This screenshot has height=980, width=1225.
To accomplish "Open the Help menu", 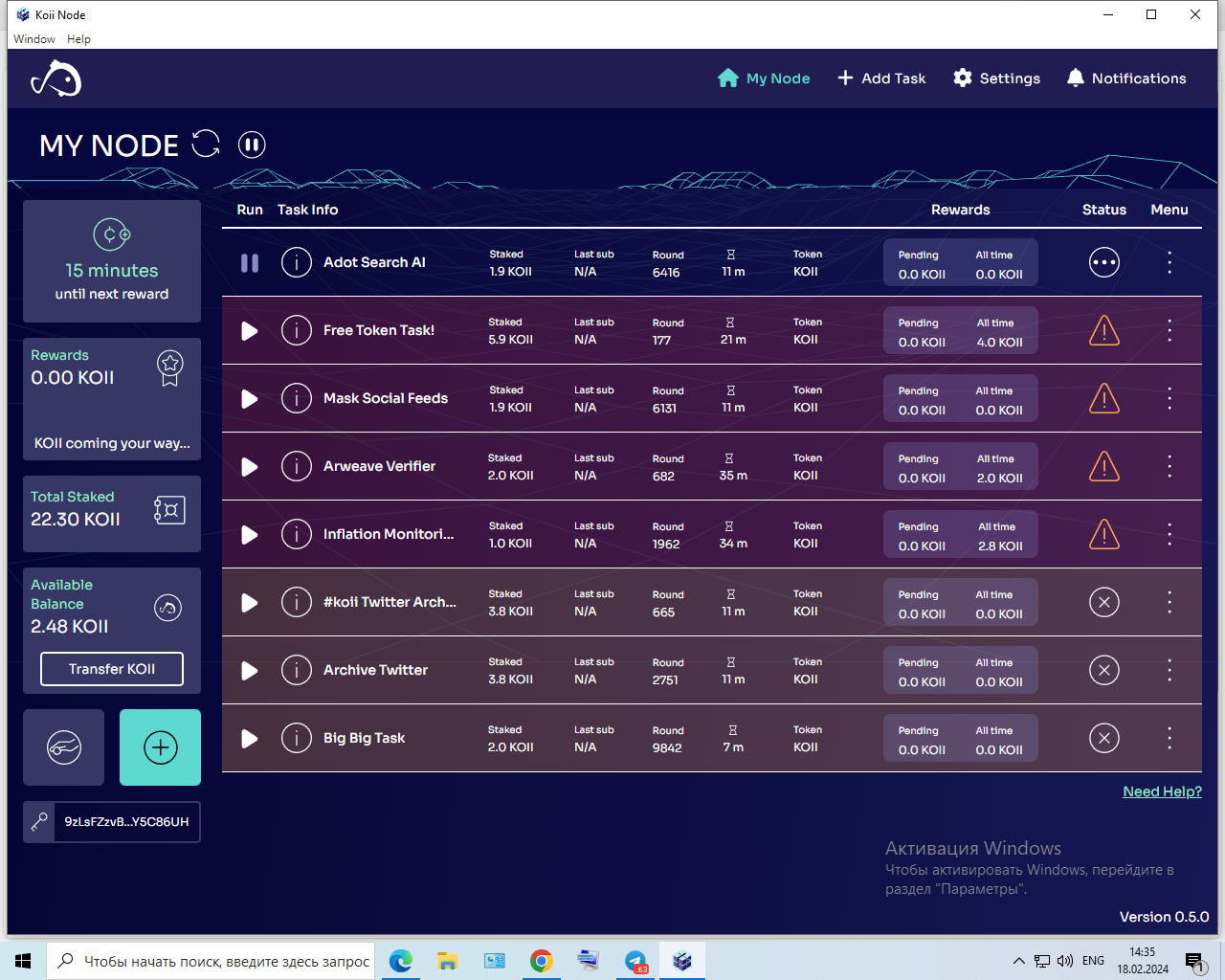I will click(78, 39).
